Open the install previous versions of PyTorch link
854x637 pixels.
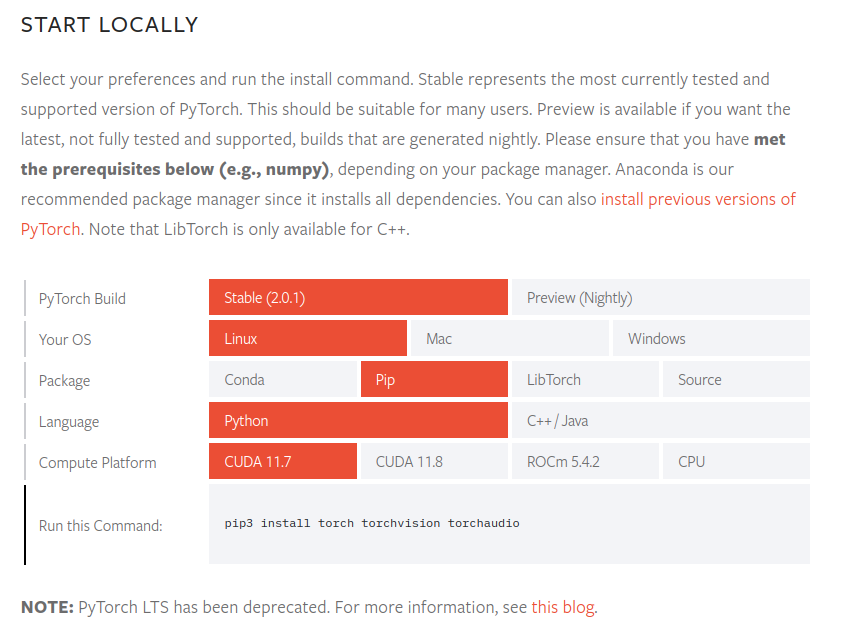[697, 199]
